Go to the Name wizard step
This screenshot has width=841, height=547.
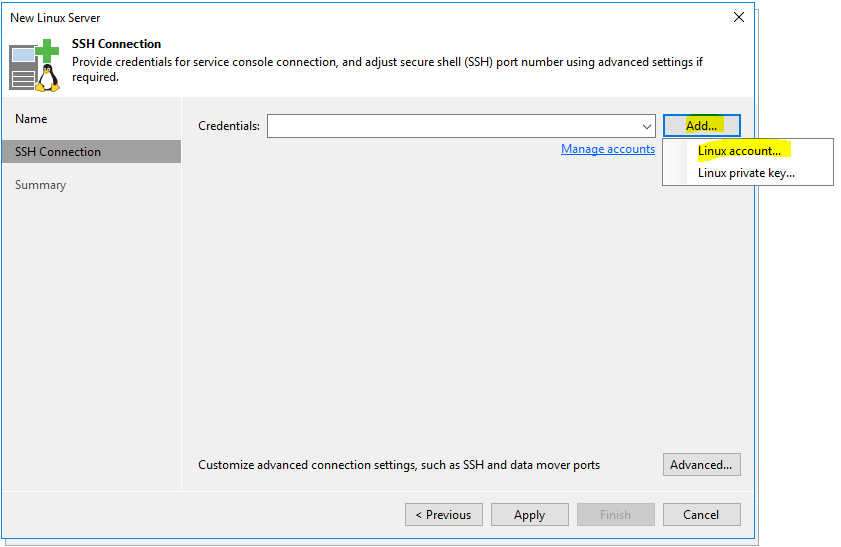tap(31, 119)
